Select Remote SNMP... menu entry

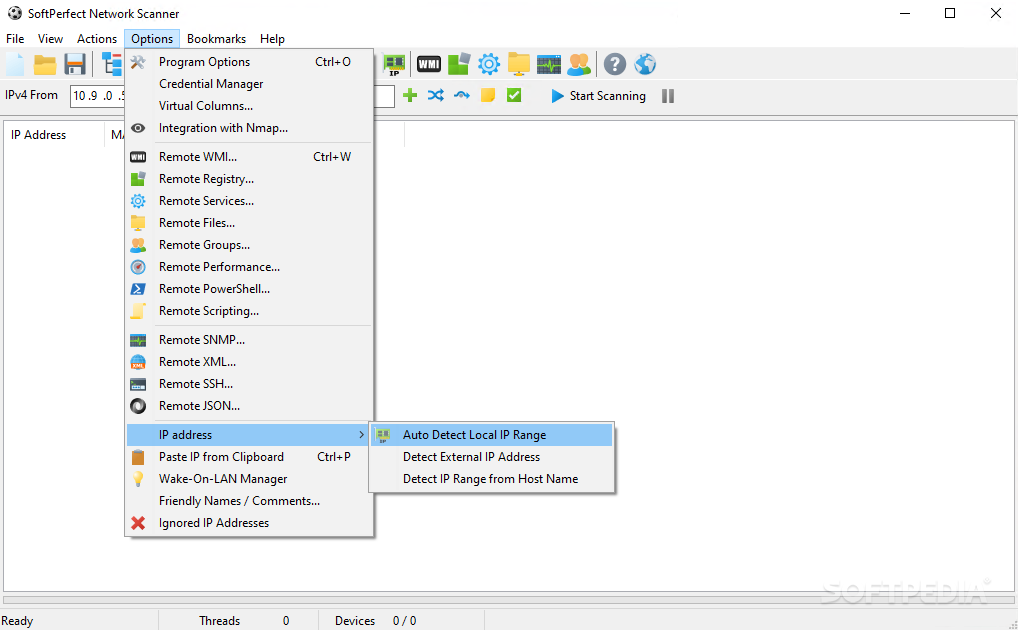250,340
